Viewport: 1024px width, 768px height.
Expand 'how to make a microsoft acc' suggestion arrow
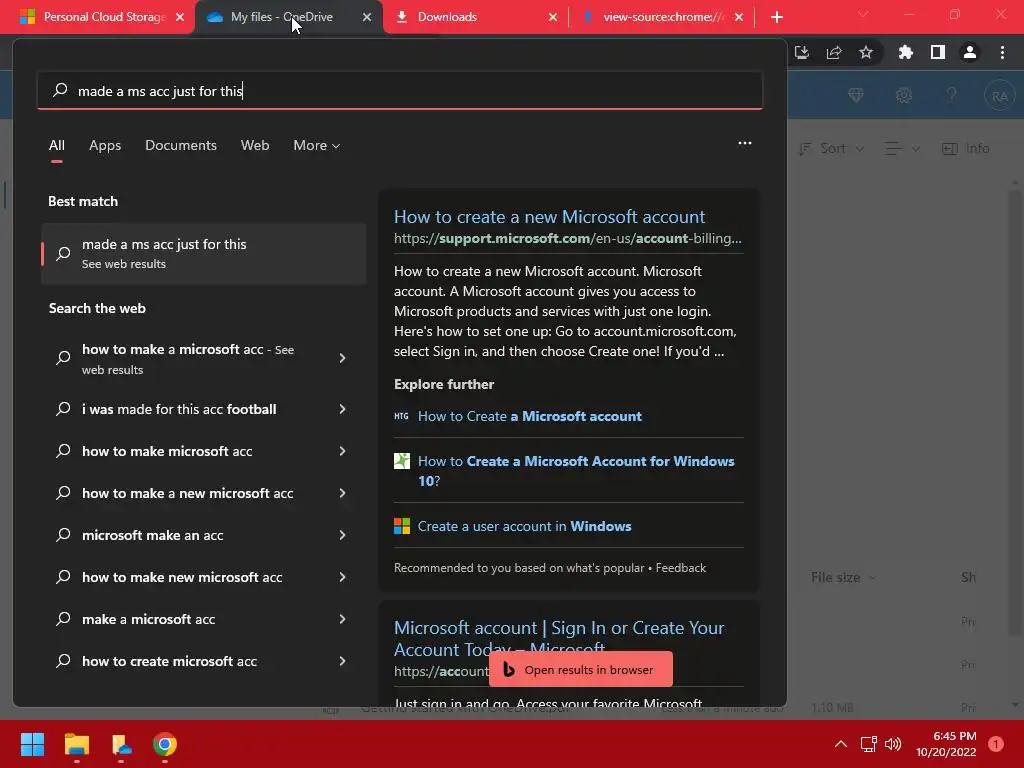click(x=342, y=358)
